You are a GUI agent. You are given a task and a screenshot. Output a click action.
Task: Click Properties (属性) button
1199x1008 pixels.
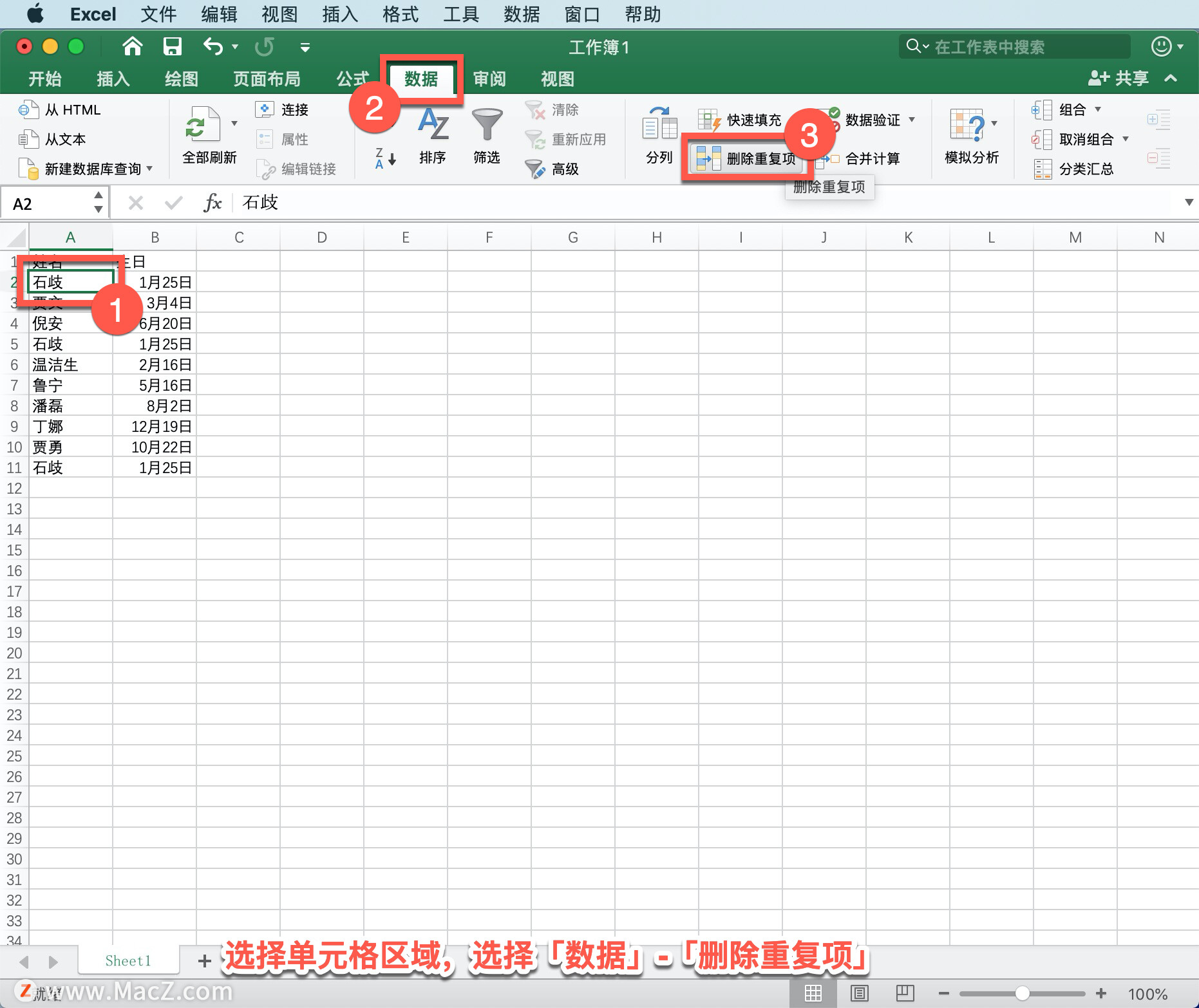(x=282, y=139)
